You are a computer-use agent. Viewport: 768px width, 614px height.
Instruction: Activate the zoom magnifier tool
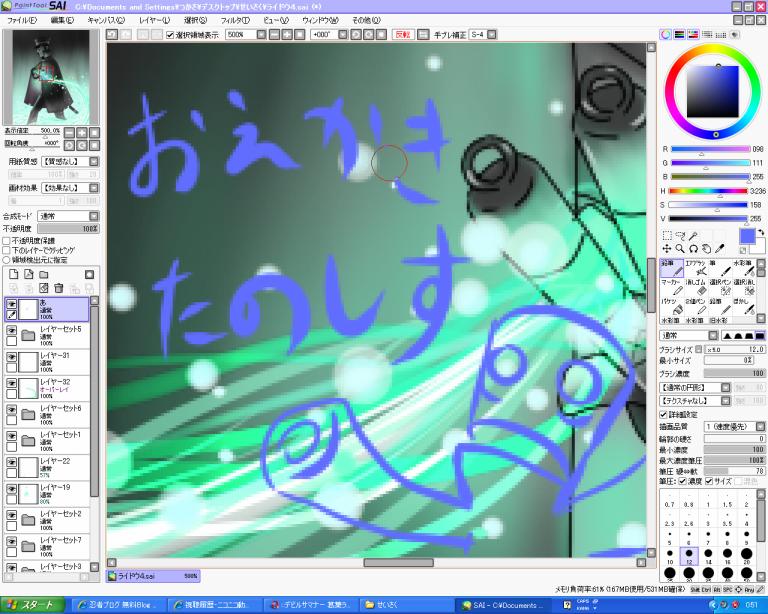click(x=680, y=249)
